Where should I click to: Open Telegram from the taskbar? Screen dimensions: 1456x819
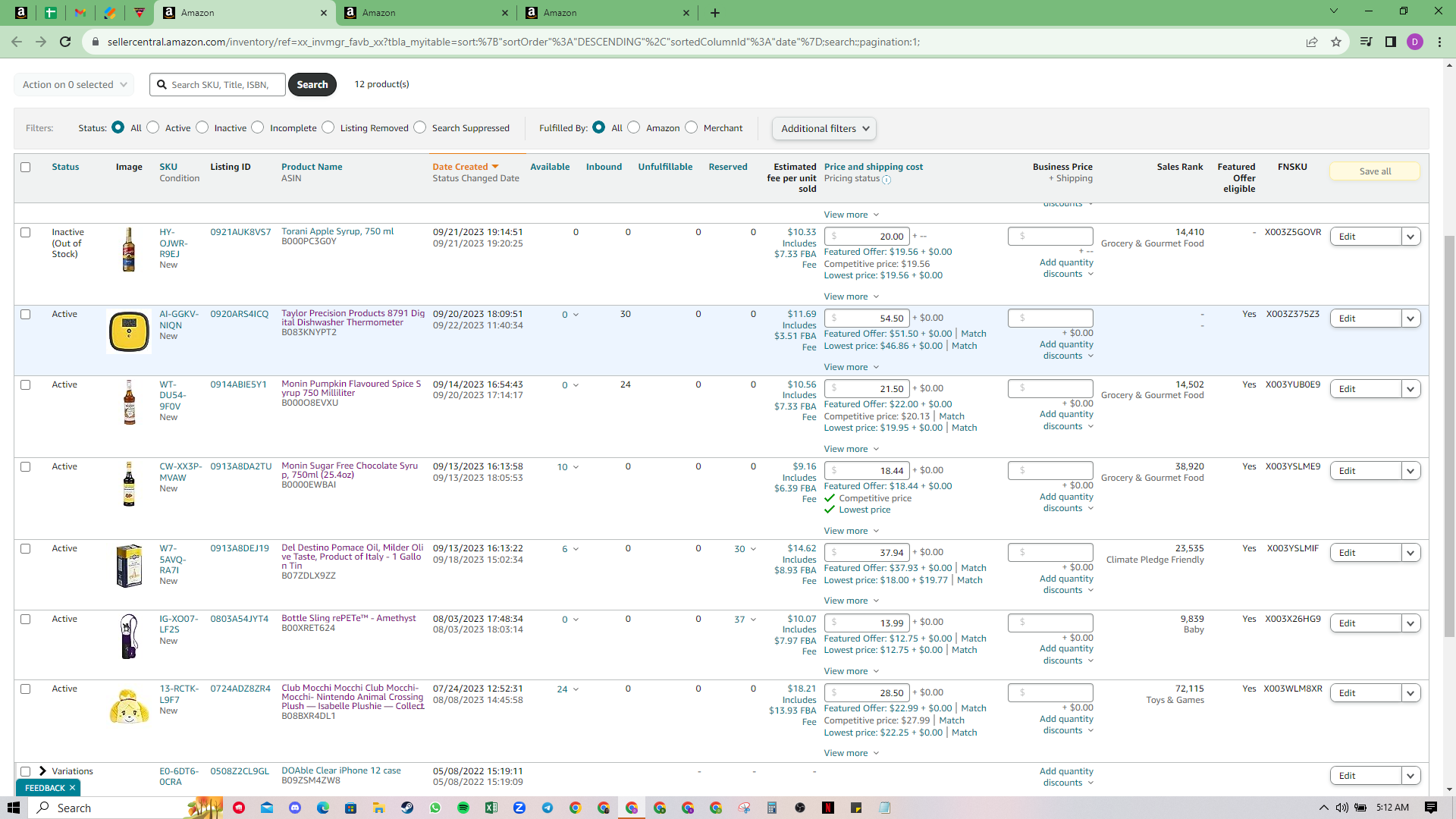(548, 808)
